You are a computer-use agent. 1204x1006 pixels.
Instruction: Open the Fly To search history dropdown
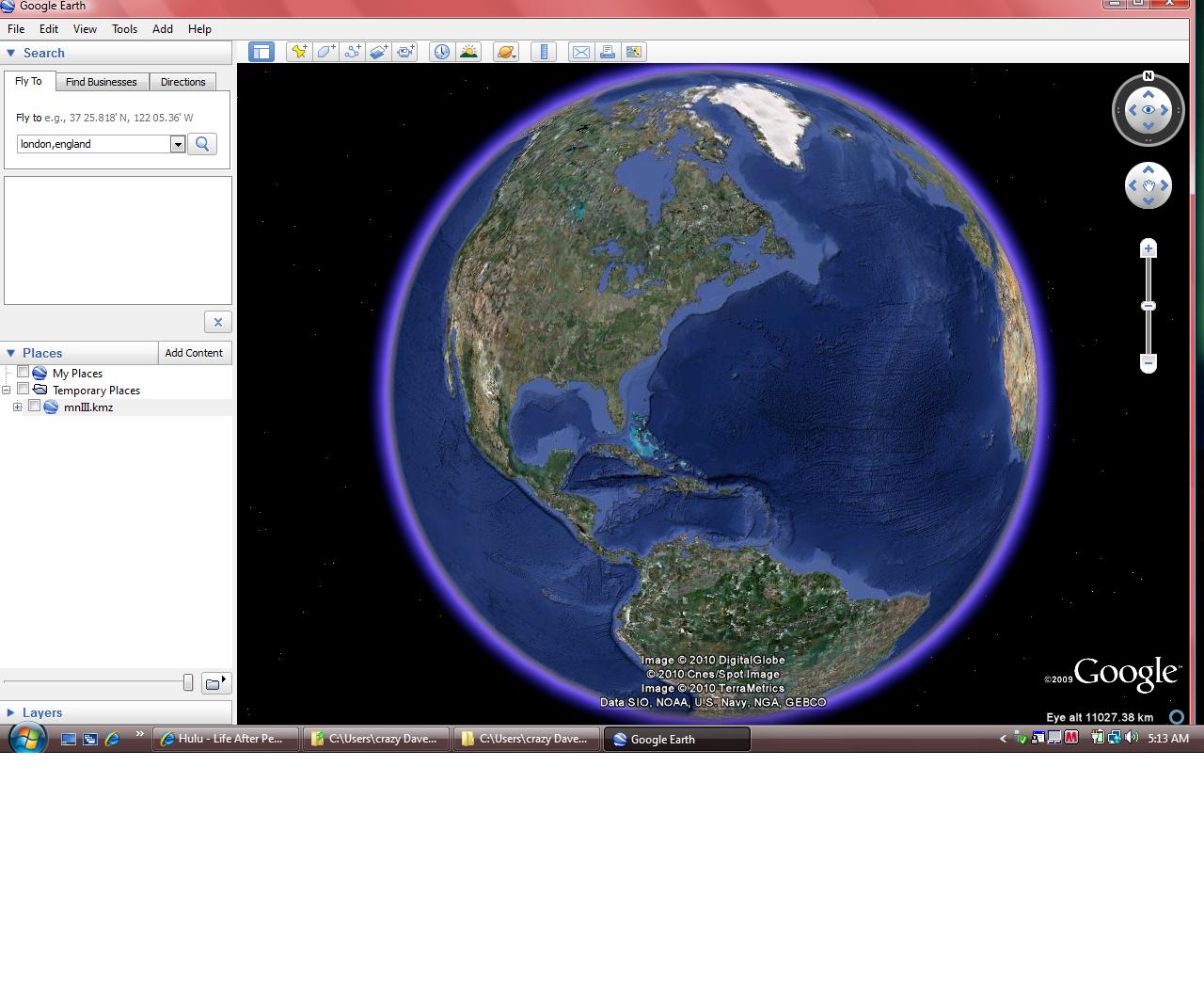point(178,144)
